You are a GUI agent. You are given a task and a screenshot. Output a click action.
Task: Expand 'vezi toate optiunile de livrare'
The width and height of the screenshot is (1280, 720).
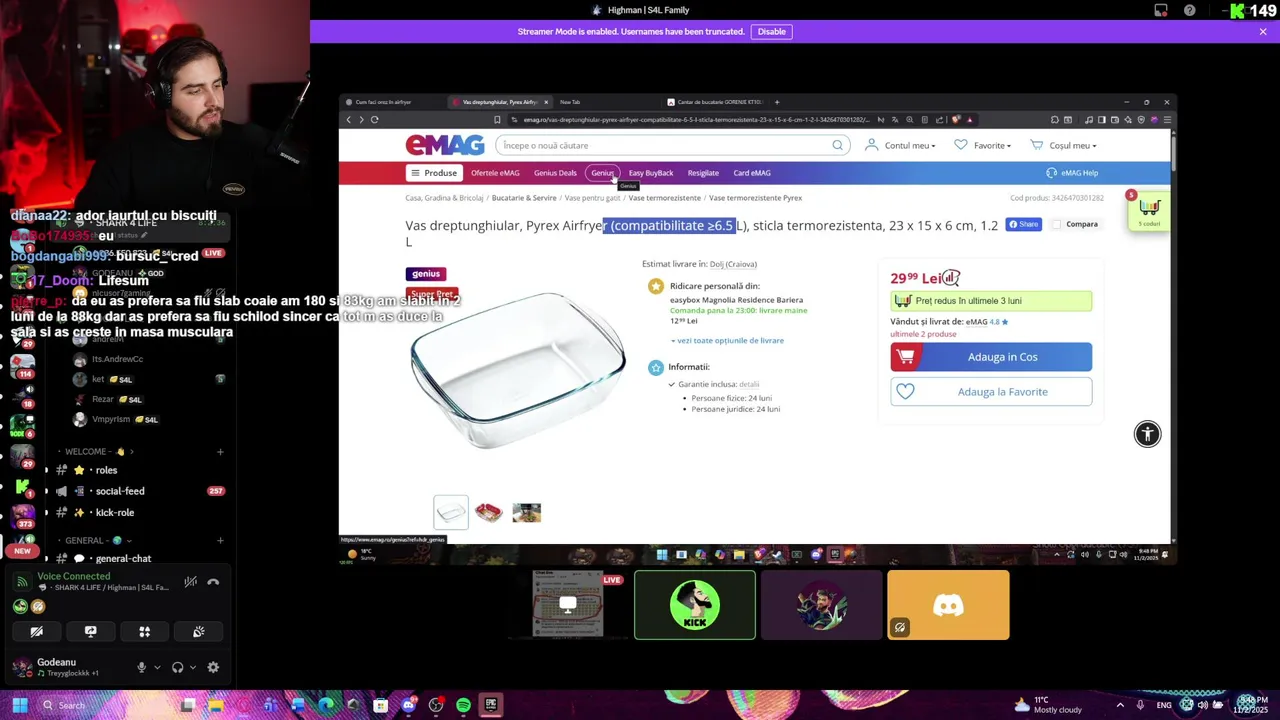(727, 341)
